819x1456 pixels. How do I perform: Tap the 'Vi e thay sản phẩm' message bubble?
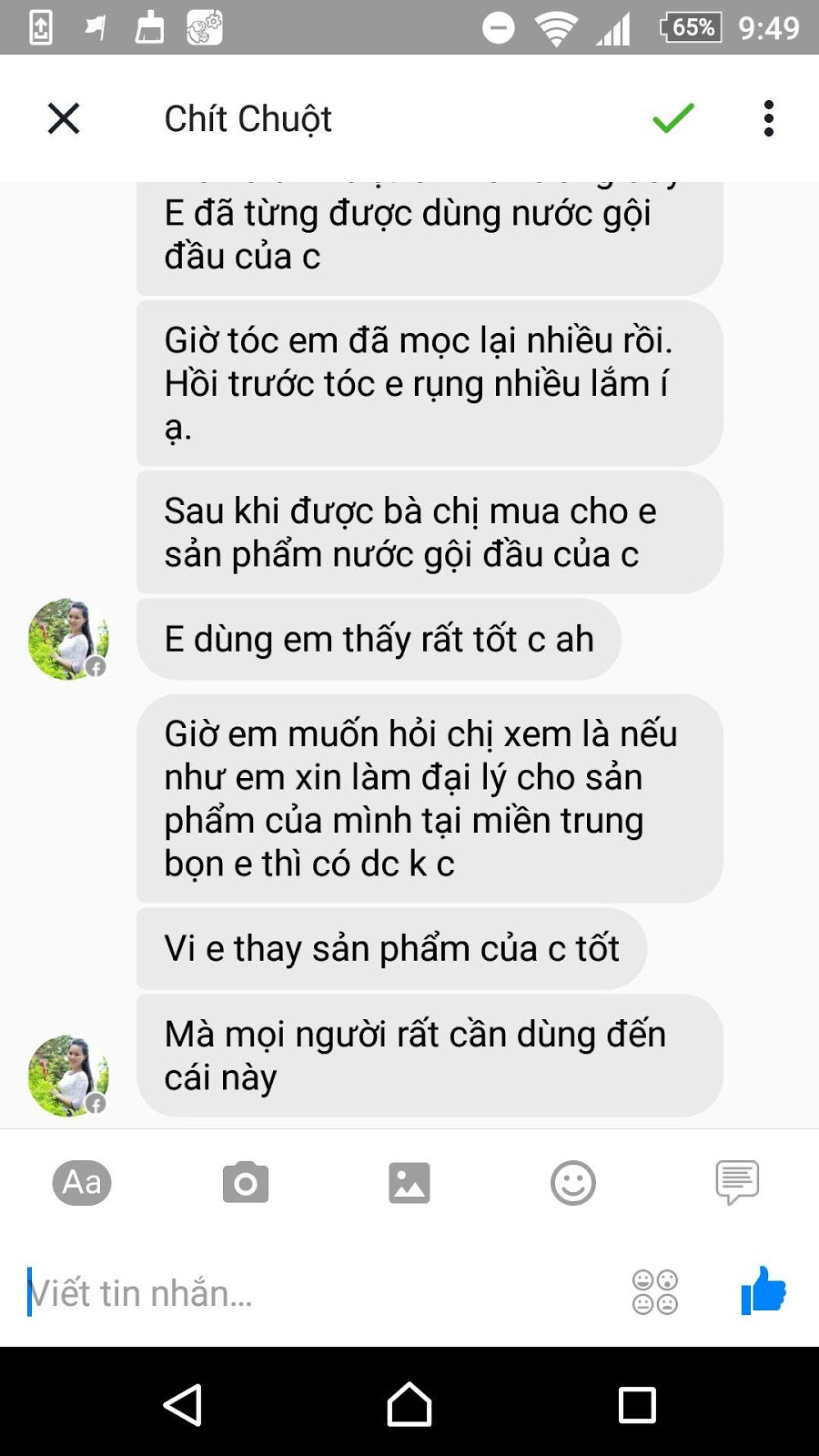point(391,948)
